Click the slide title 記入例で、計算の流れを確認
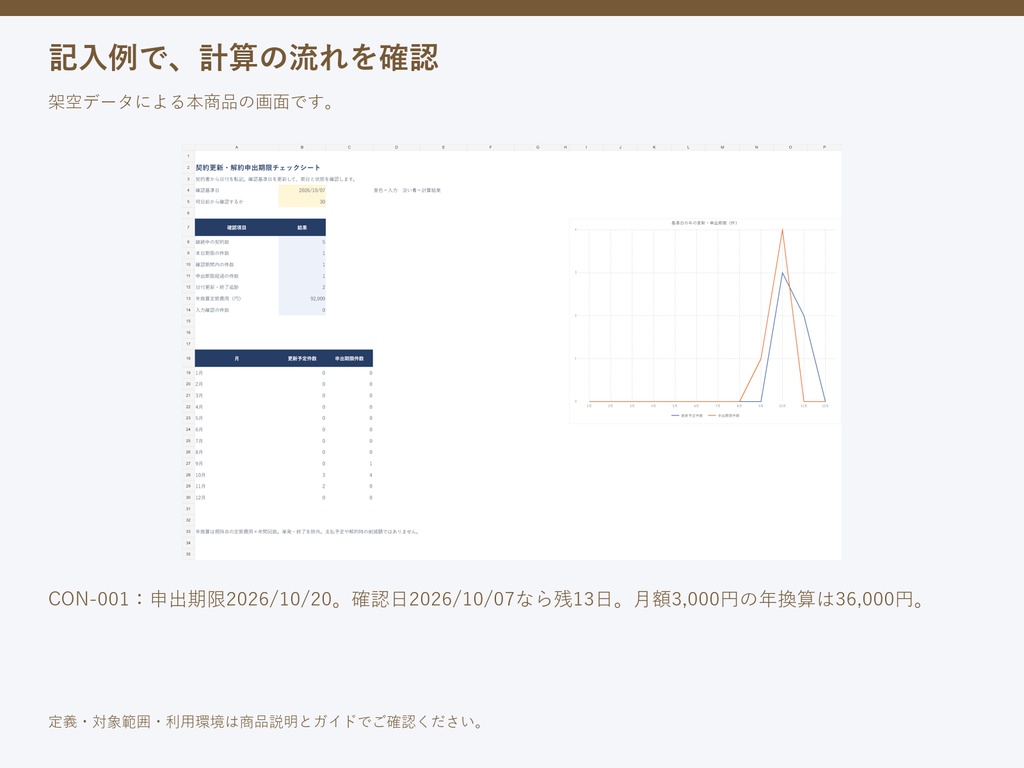 click(x=244, y=57)
